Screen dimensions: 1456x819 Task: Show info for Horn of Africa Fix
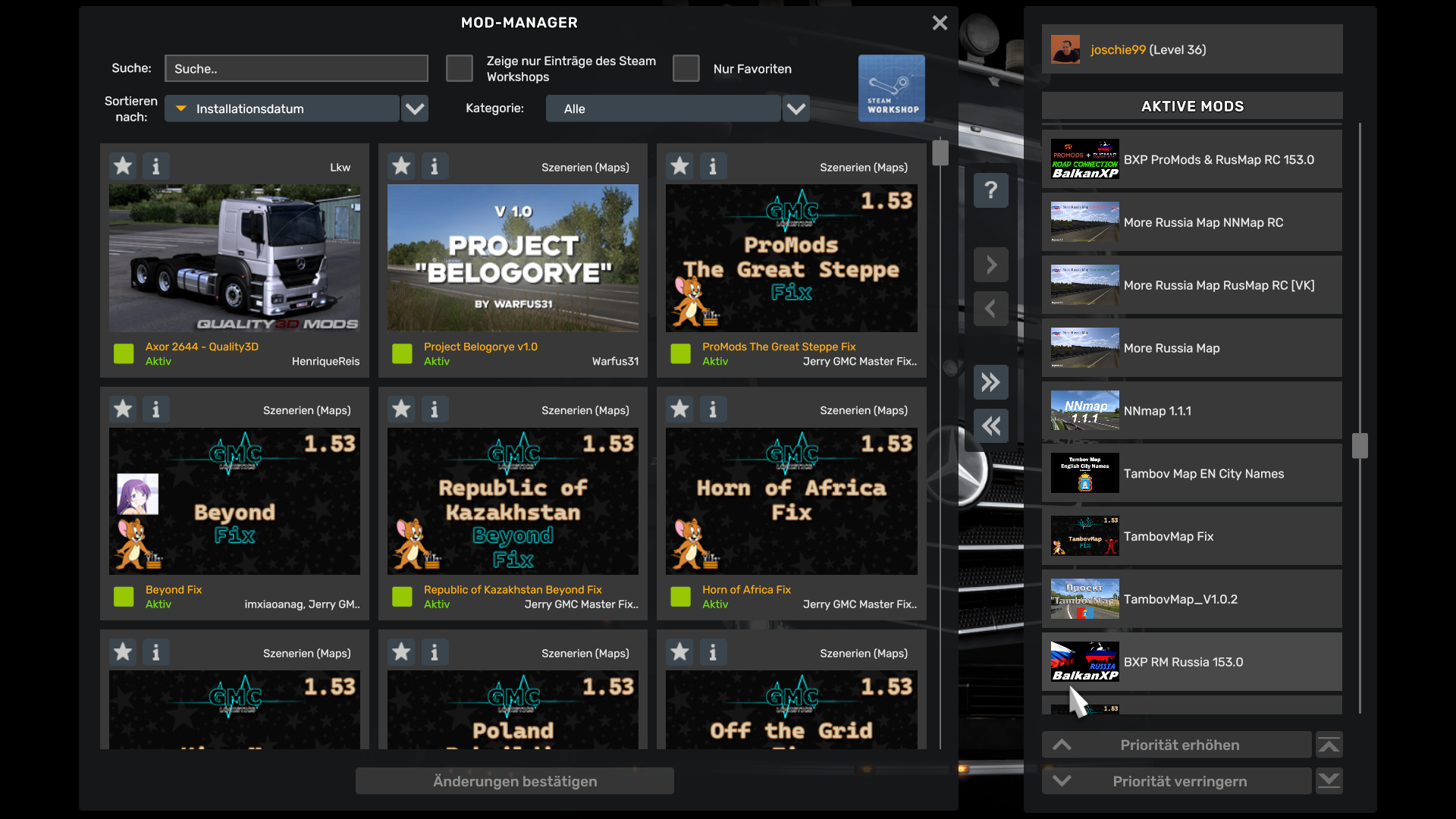(713, 409)
